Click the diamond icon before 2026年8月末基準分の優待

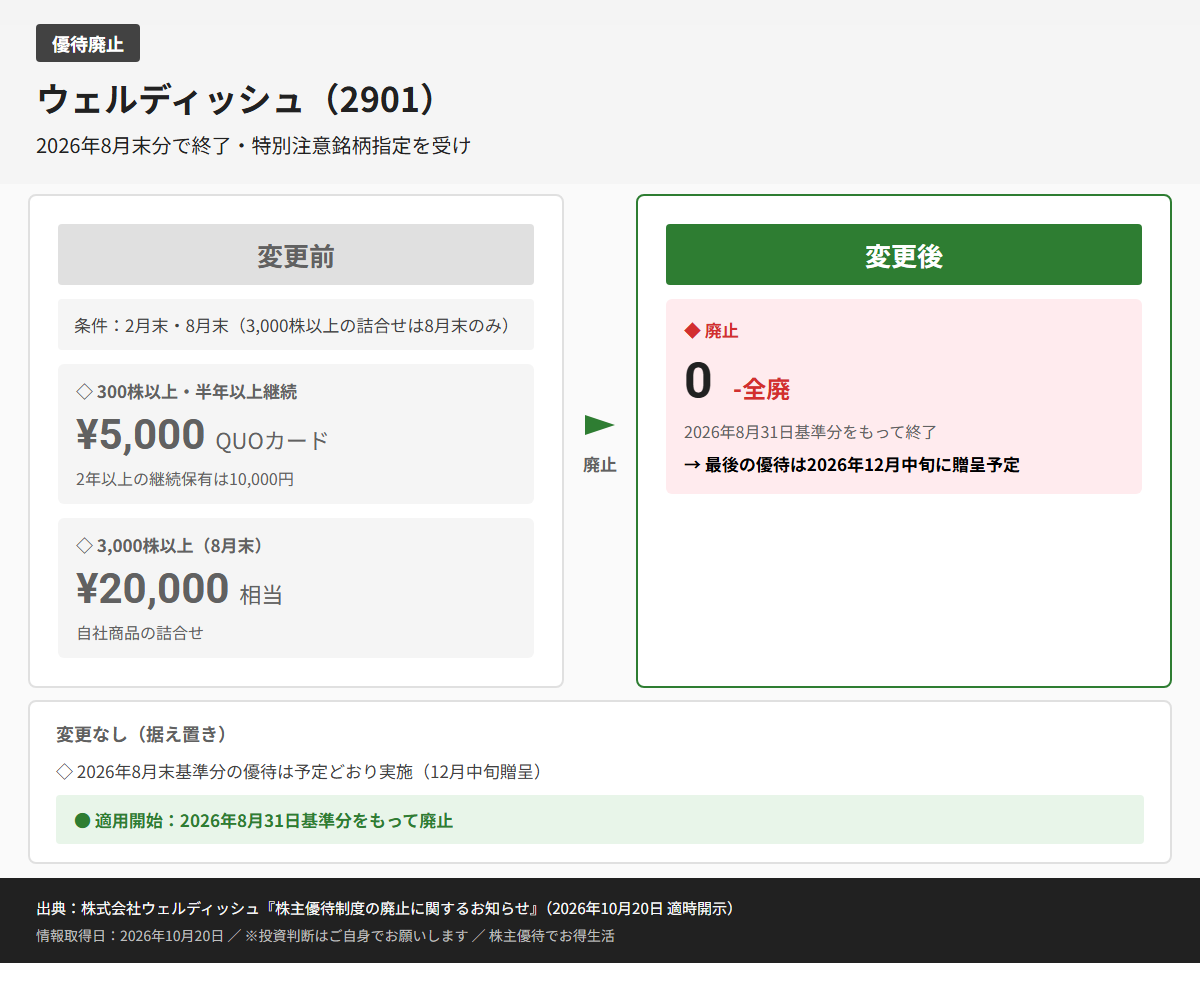coord(64,772)
